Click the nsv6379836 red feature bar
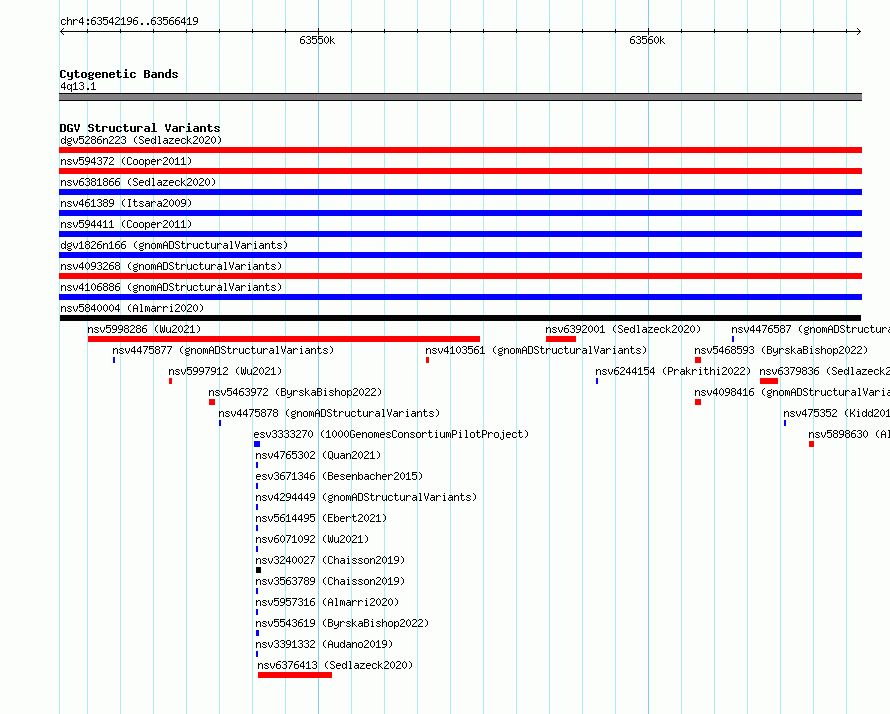Viewport: 890px width, 714px height. point(769,381)
